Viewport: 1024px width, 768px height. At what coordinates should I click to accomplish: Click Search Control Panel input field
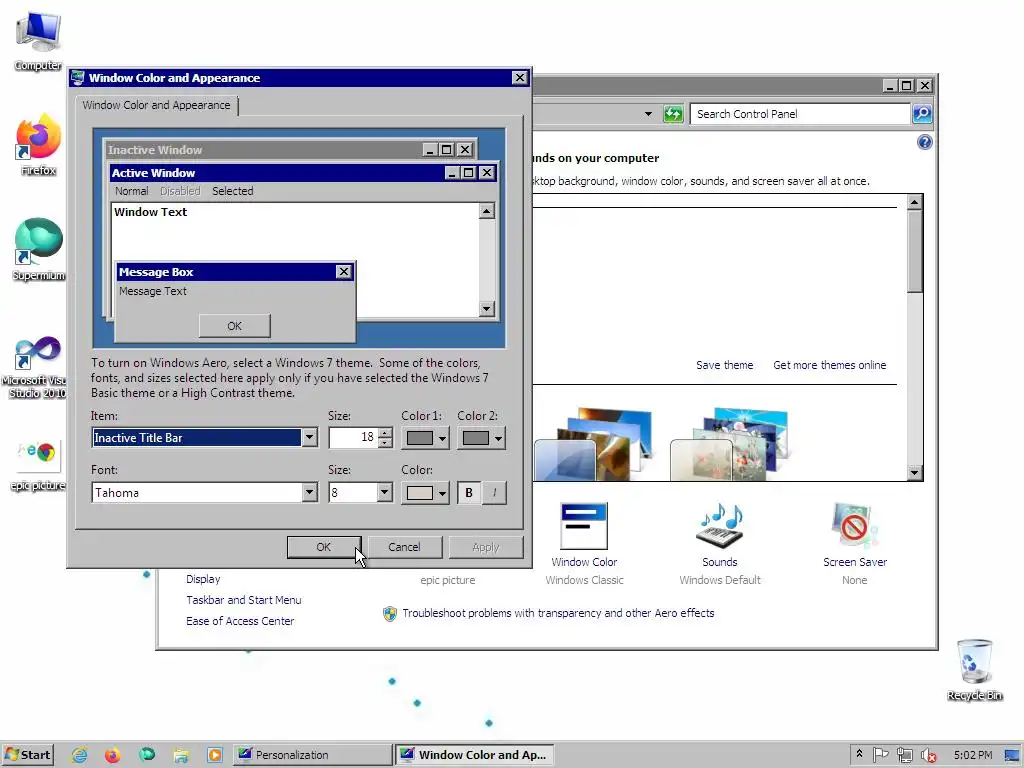pos(799,114)
